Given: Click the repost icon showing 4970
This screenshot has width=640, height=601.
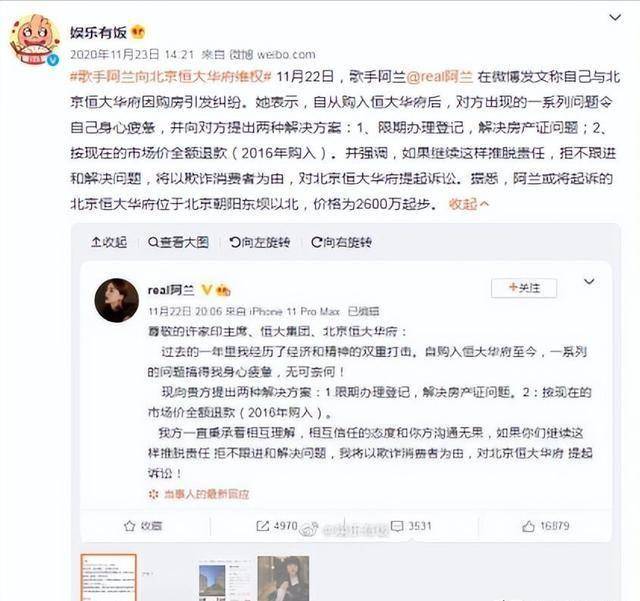Looking at the screenshot, I should click(262, 526).
